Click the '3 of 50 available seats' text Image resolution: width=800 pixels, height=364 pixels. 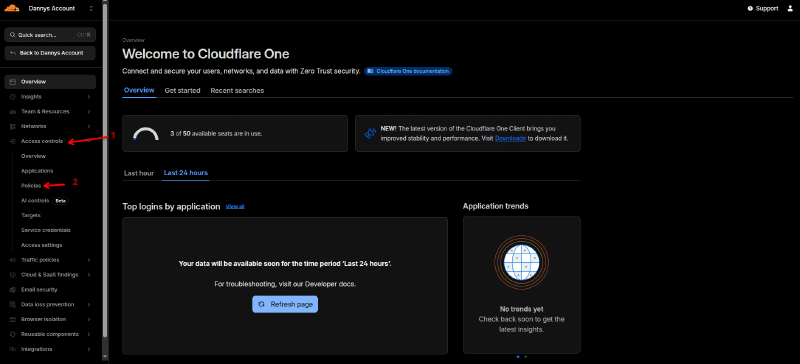pyautogui.click(x=216, y=133)
